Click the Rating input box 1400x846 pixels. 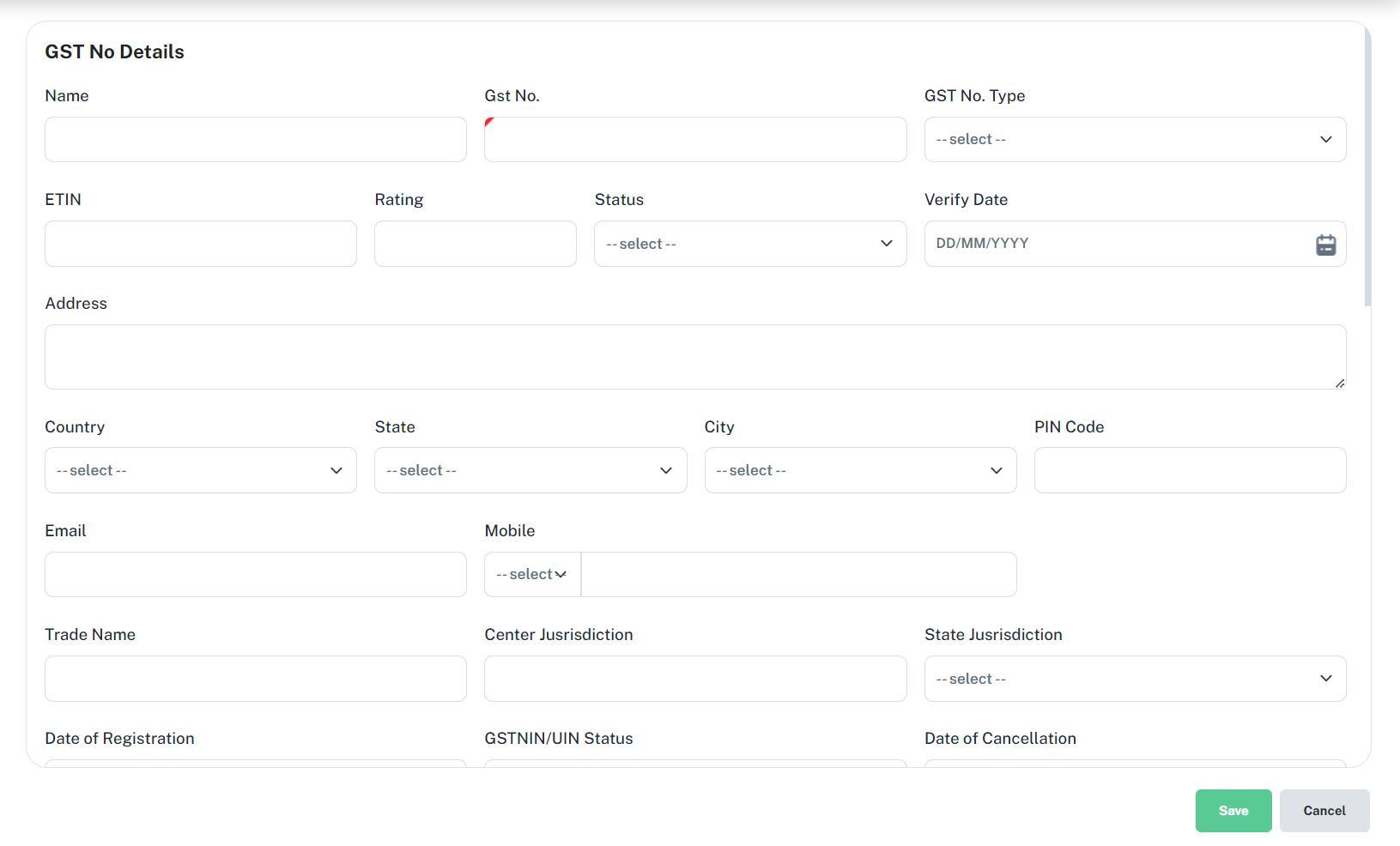click(475, 245)
